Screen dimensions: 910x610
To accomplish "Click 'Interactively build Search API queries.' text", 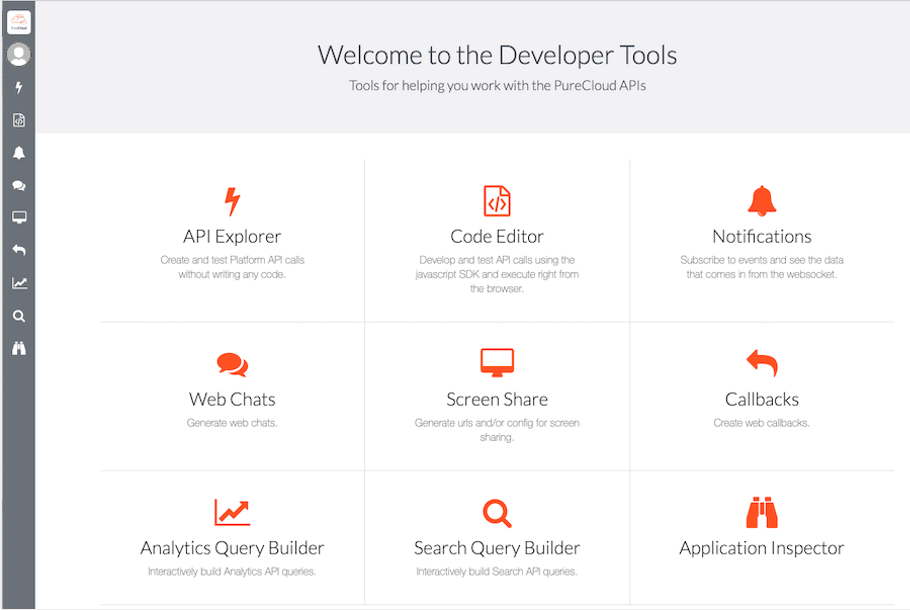I will [x=497, y=572].
